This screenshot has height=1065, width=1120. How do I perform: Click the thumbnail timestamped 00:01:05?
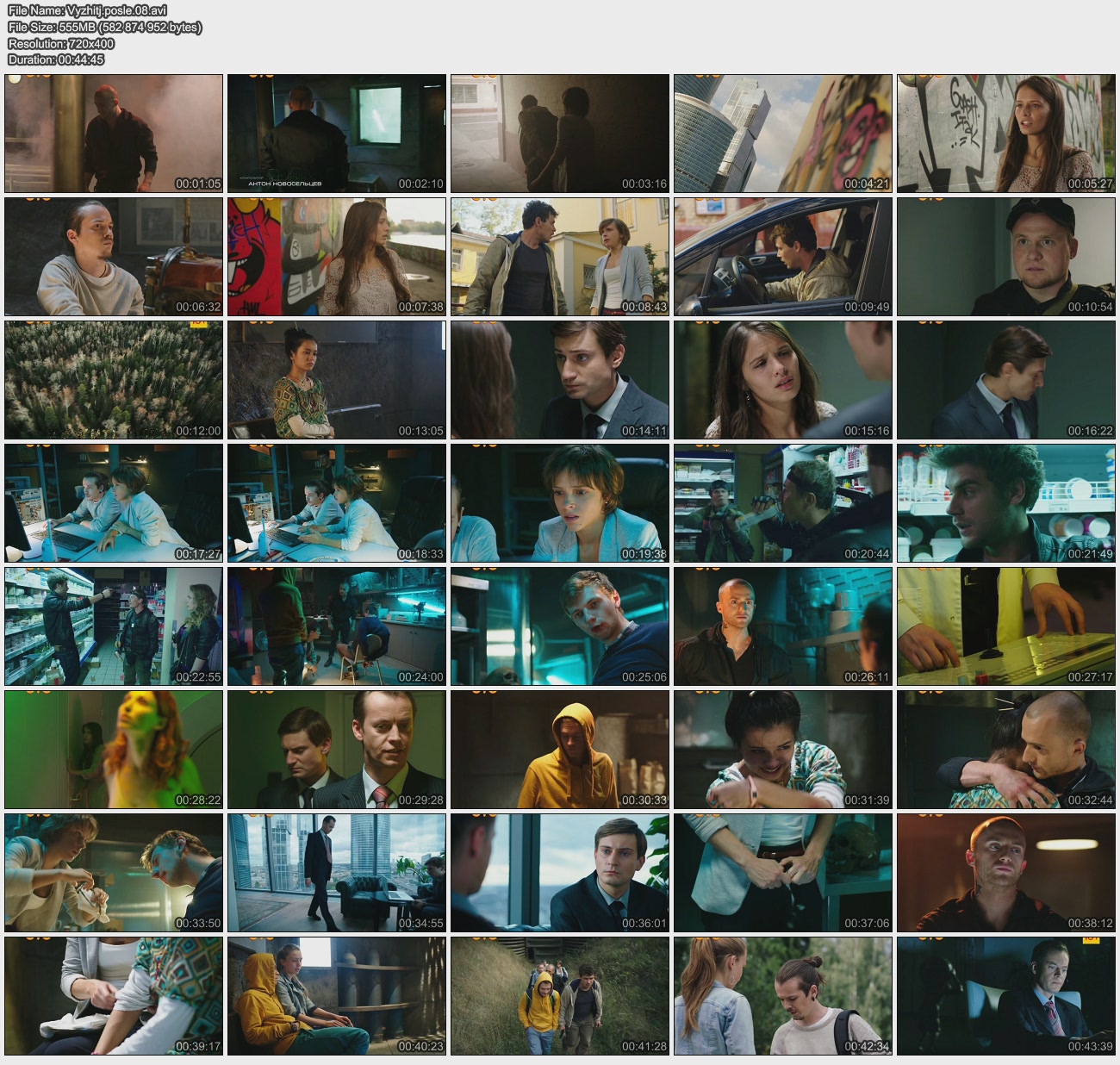(x=114, y=134)
